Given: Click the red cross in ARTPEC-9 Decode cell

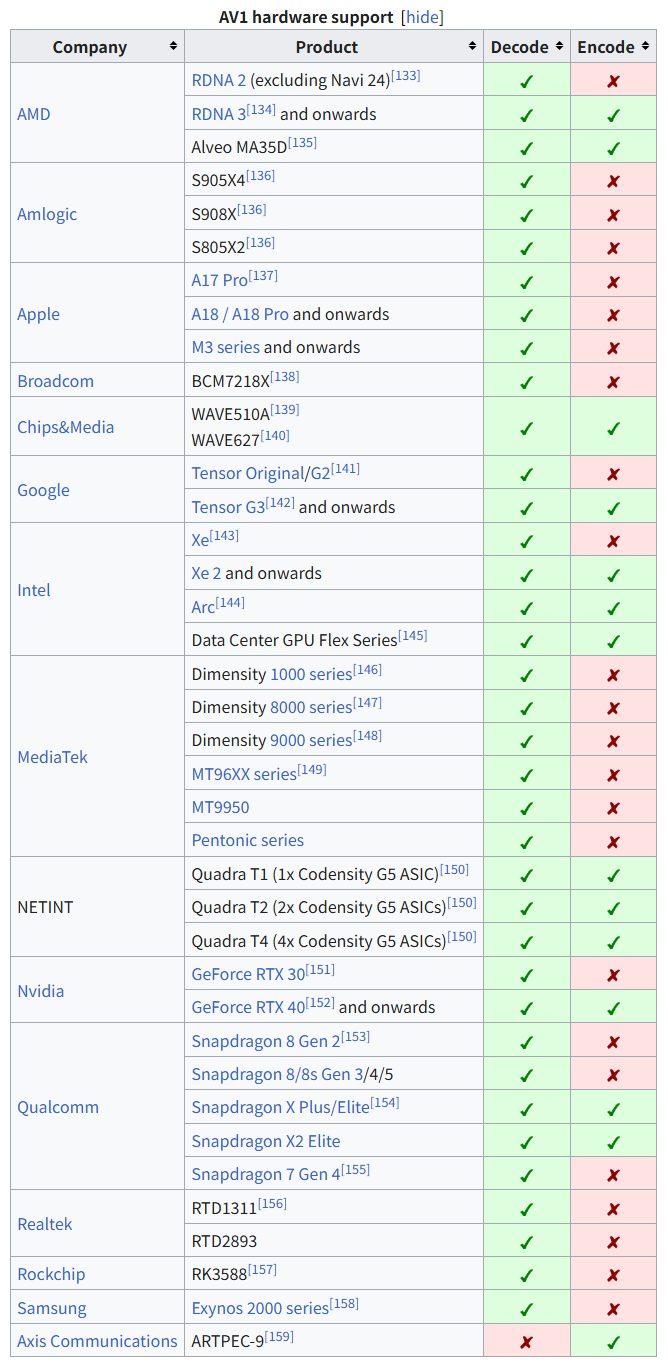Looking at the screenshot, I should [x=526, y=1342].
